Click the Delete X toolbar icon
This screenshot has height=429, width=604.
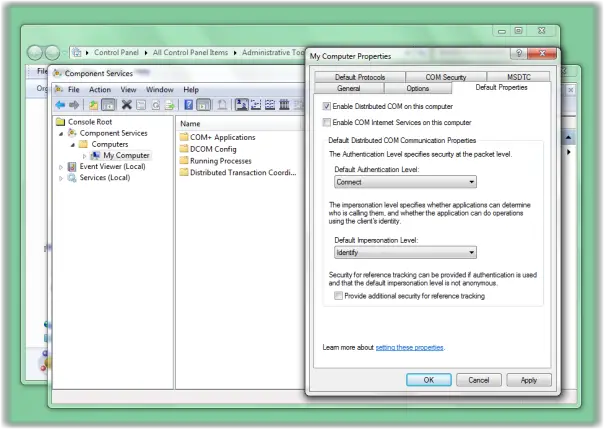tap(126, 105)
